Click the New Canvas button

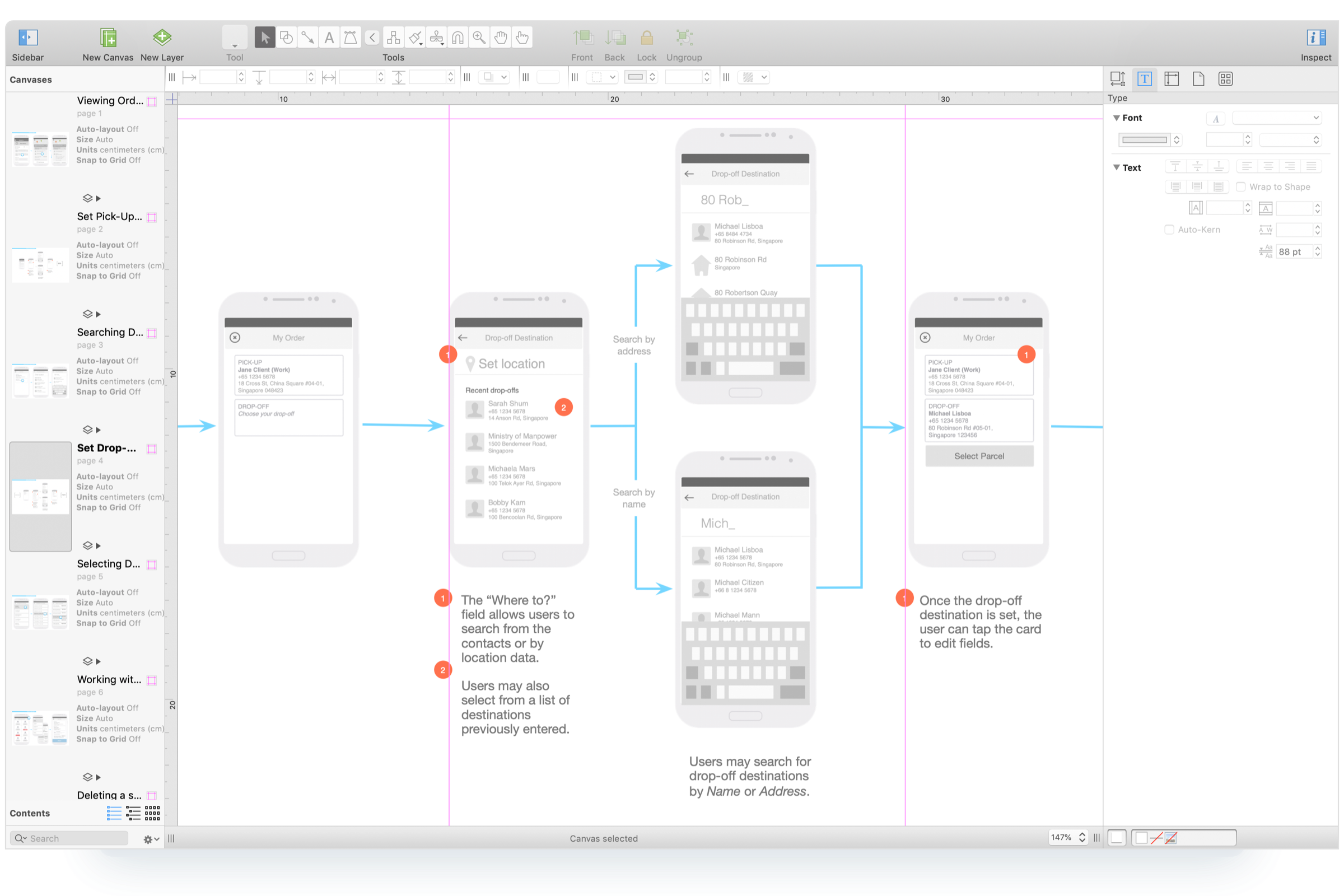click(108, 38)
